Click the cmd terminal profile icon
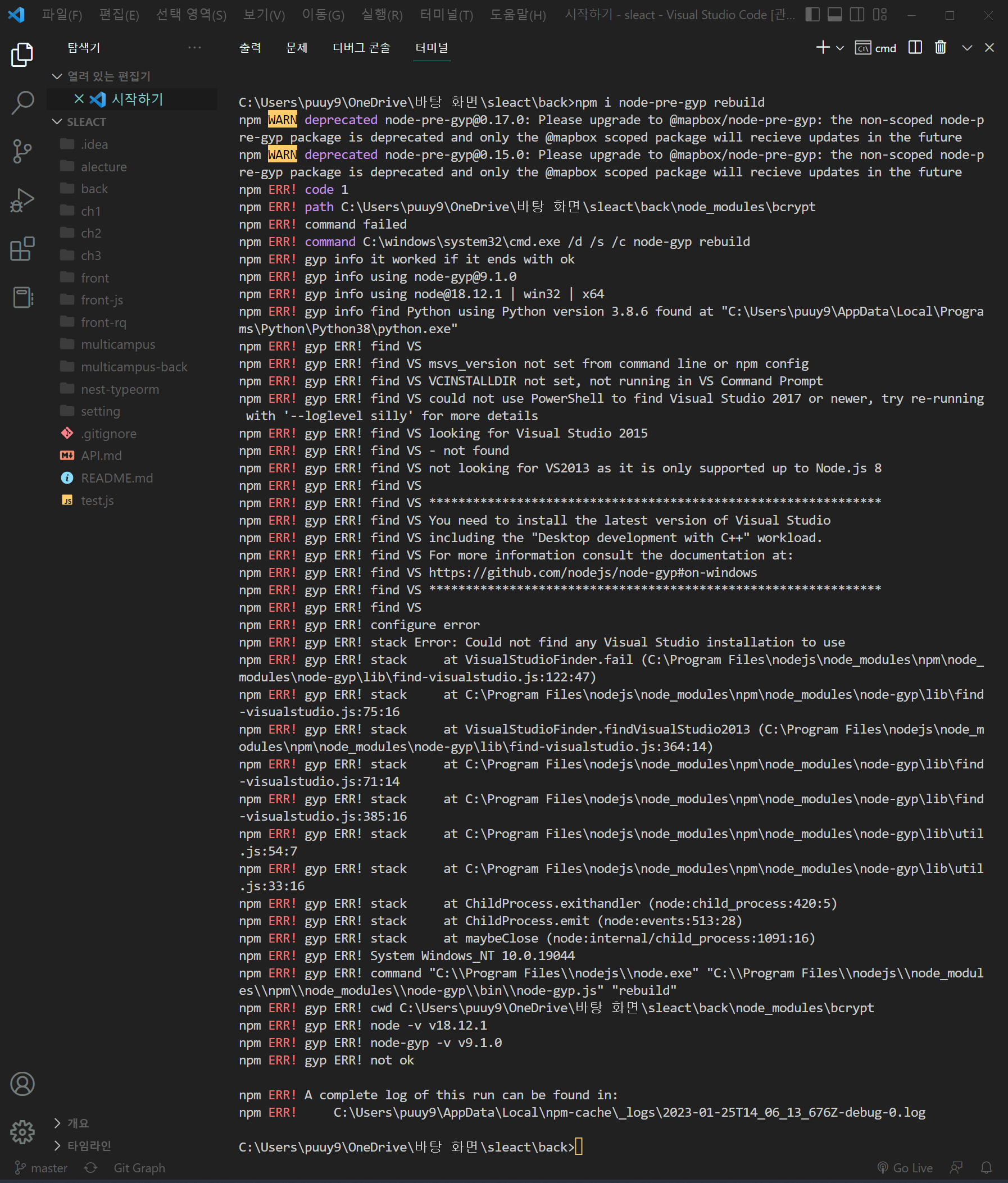Viewport: 1008px width, 1183px height. coord(862,48)
